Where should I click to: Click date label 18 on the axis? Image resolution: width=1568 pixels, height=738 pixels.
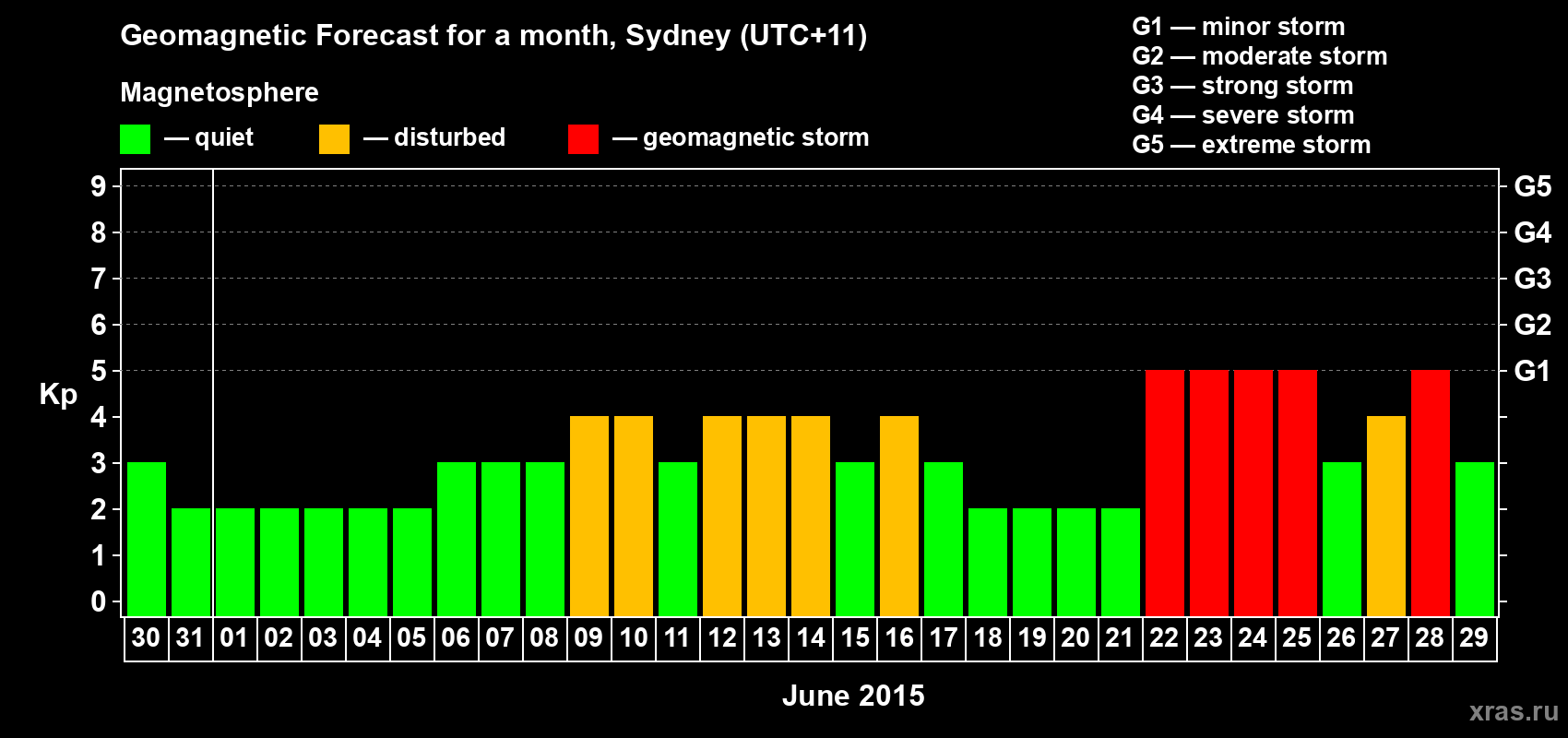click(x=988, y=637)
